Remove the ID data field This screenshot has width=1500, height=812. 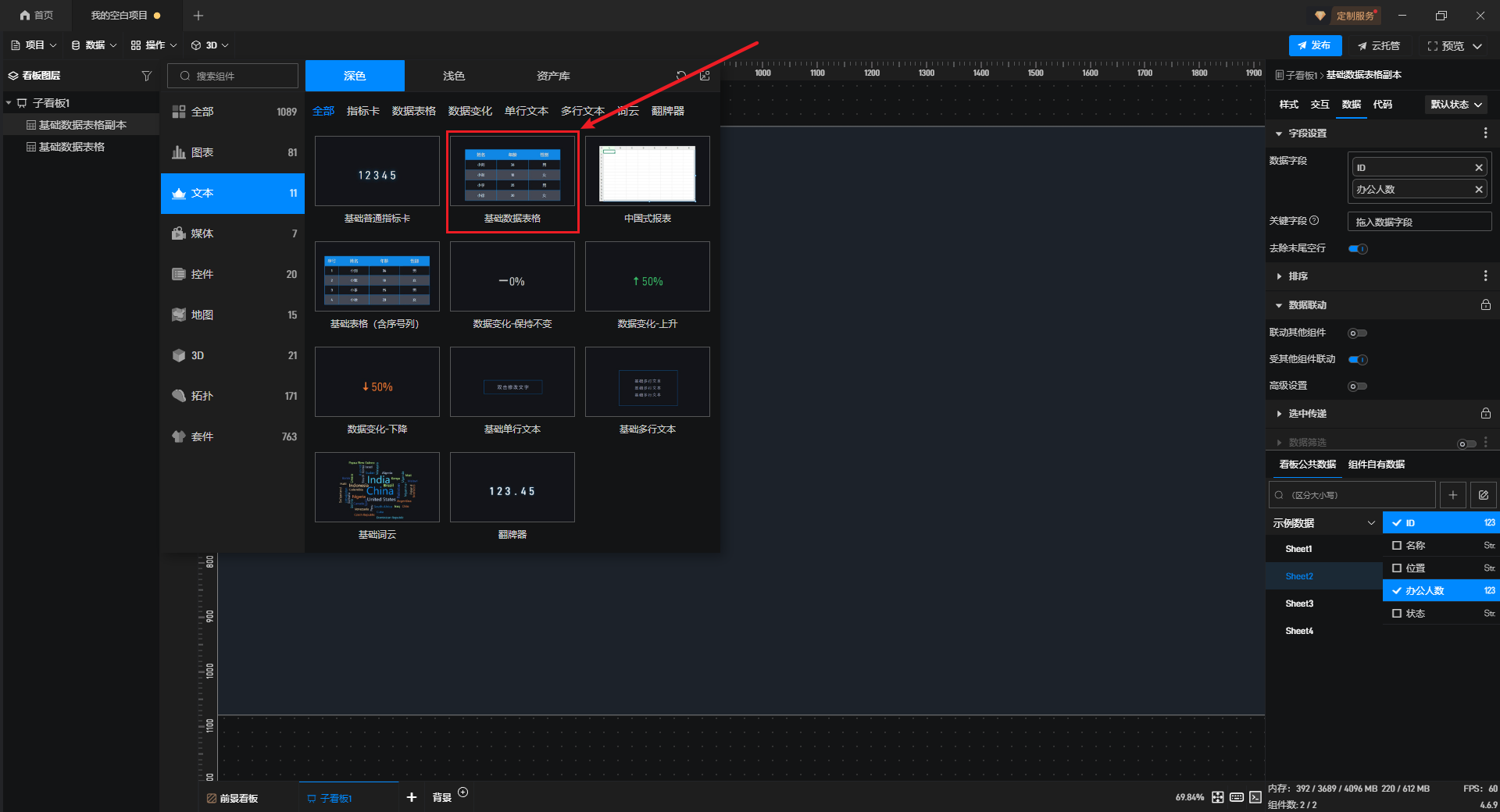coord(1478,168)
